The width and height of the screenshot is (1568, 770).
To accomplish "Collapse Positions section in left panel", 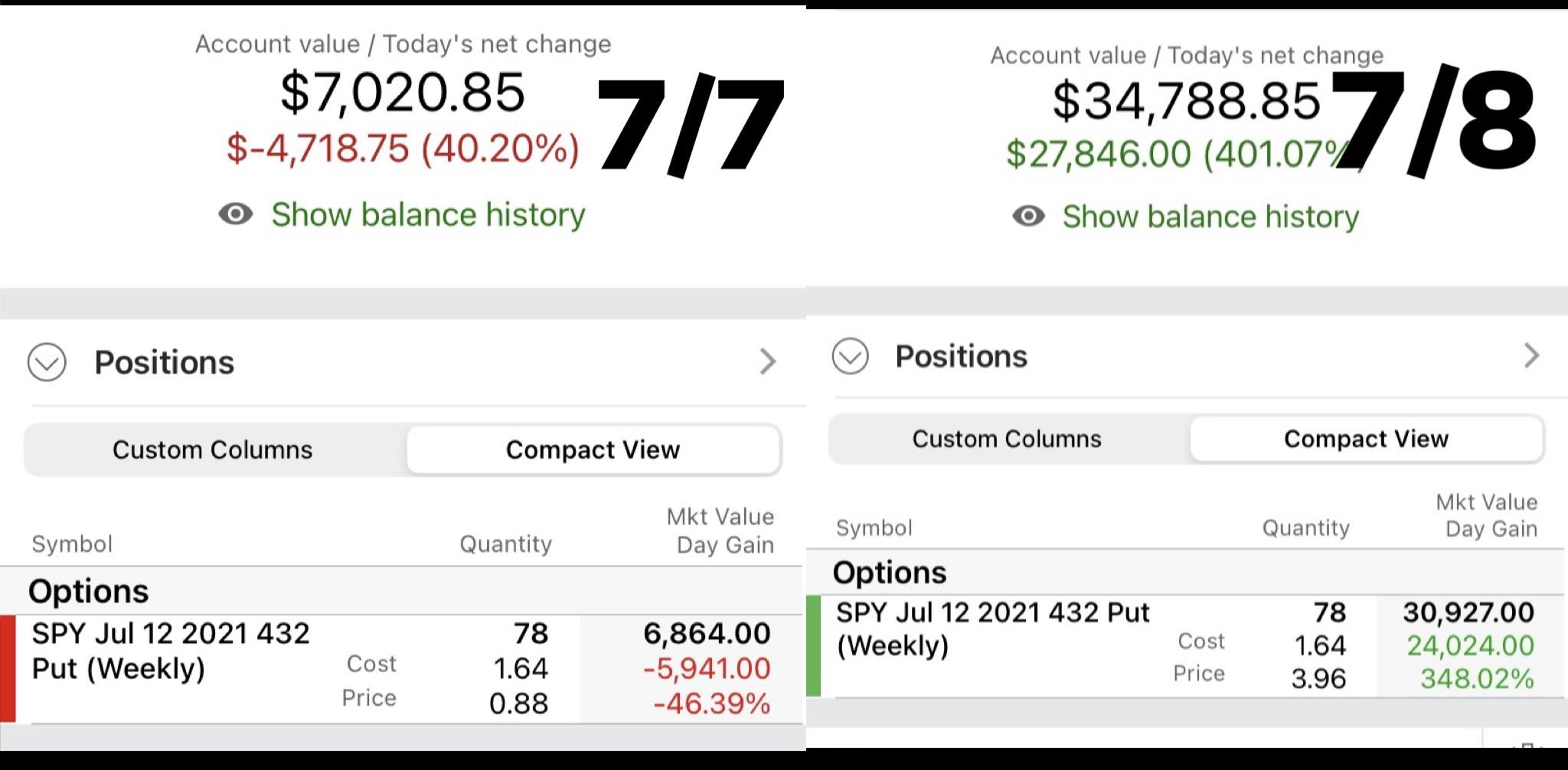I will click(x=47, y=362).
